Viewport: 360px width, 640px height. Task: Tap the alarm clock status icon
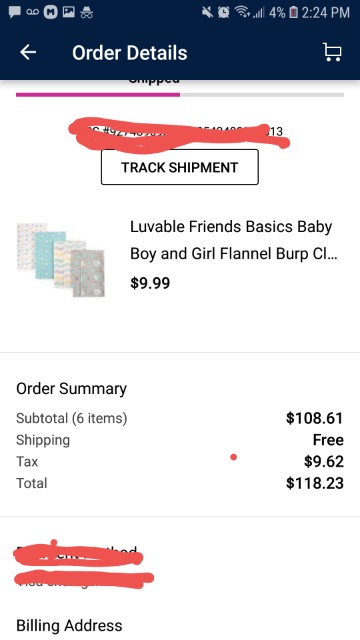point(224,13)
